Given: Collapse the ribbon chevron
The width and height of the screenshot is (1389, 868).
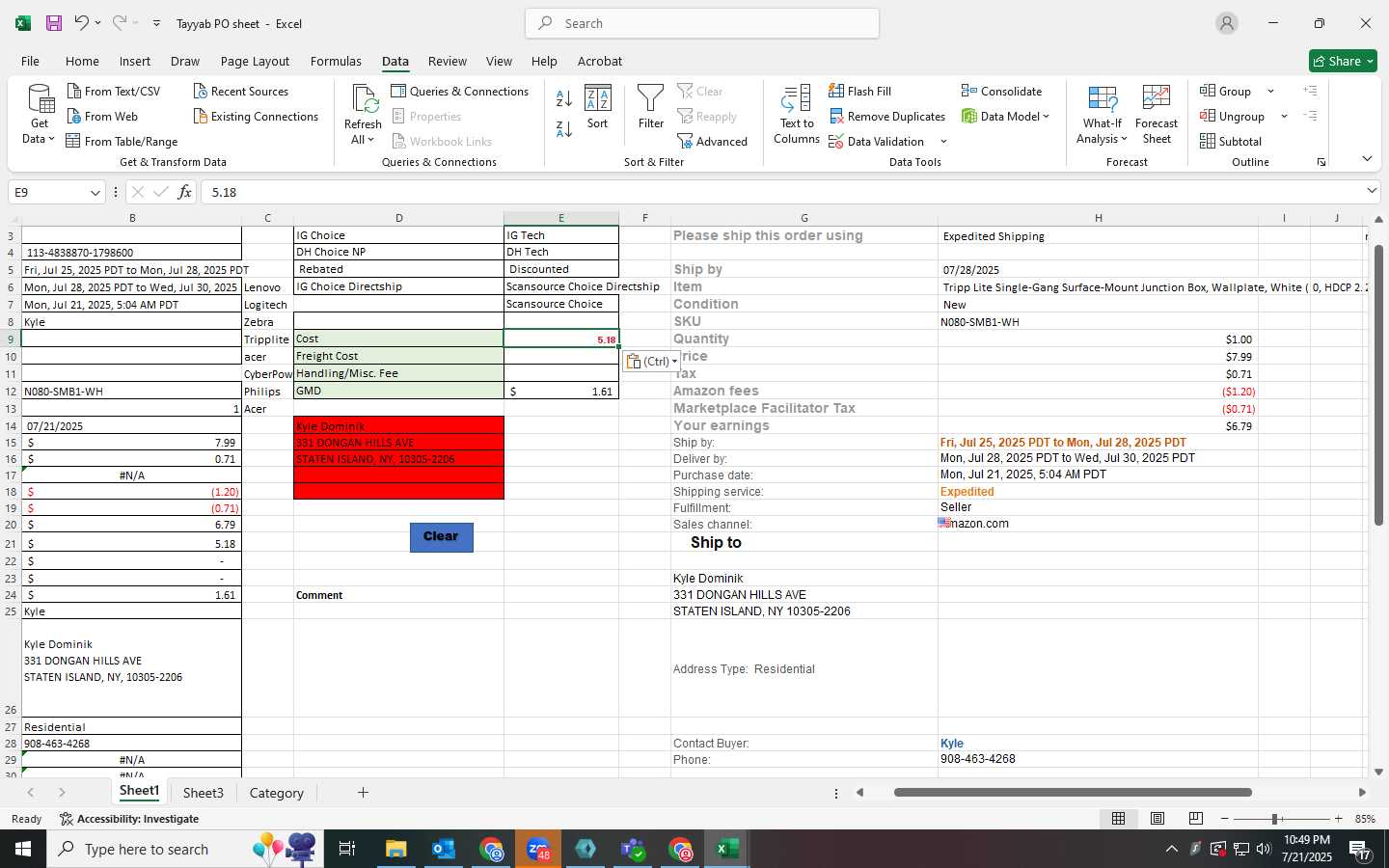Looking at the screenshot, I should click(1367, 159).
